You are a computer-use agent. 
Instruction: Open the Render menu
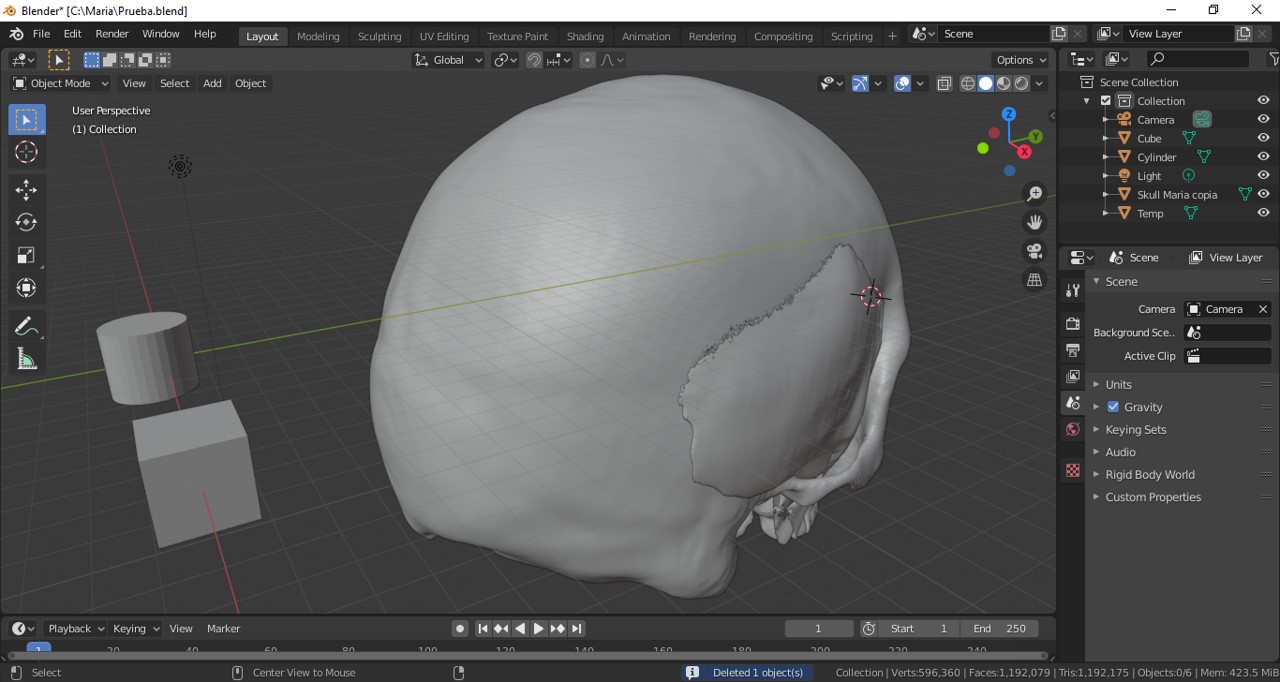pos(112,34)
